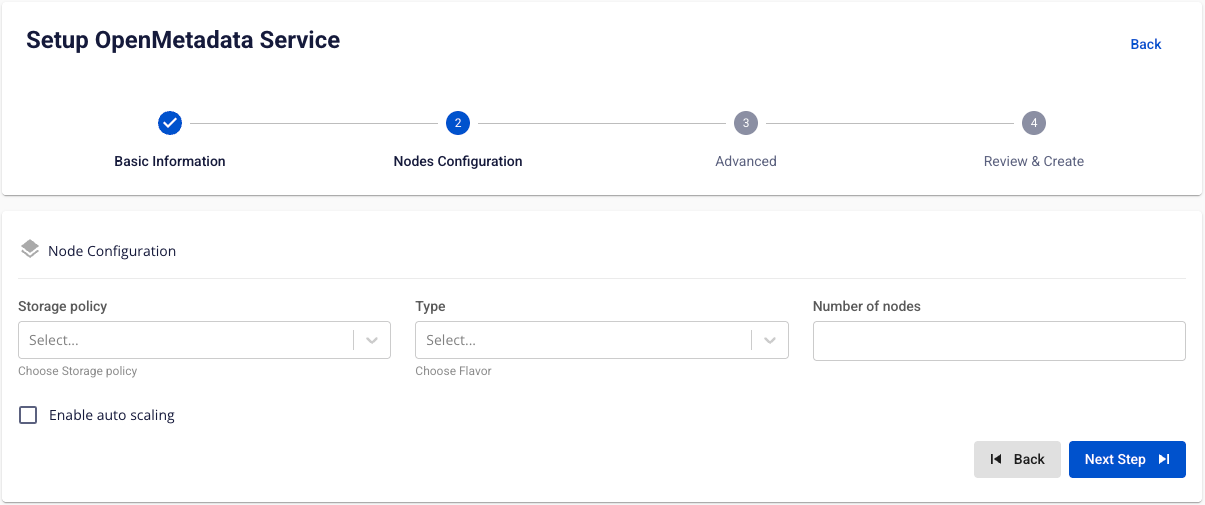Click the Setup OpenMetadata Service heading
1205x505 pixels.
click(183, 40)
